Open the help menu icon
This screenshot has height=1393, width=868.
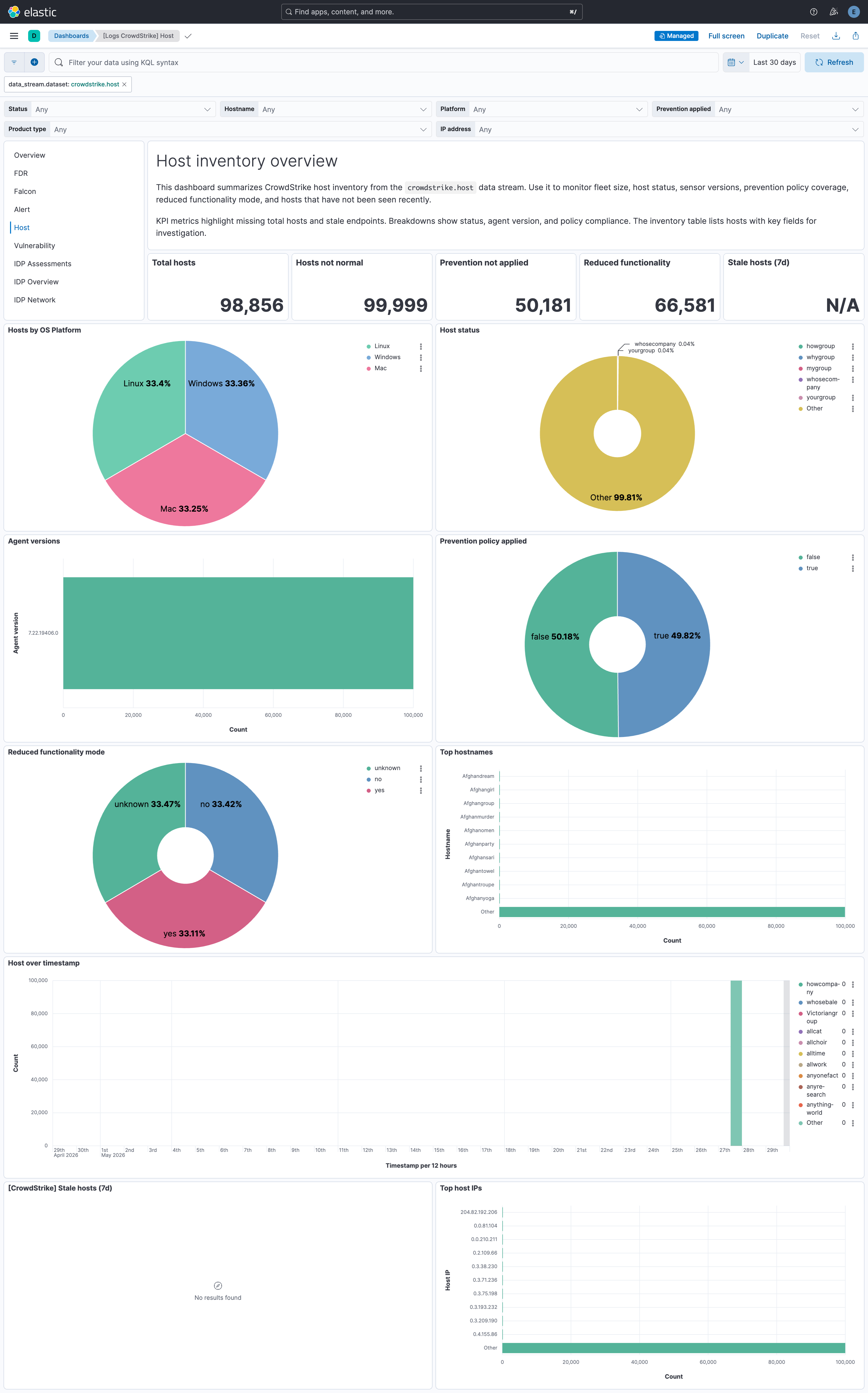pyautogui.click(x=813, y=12)
